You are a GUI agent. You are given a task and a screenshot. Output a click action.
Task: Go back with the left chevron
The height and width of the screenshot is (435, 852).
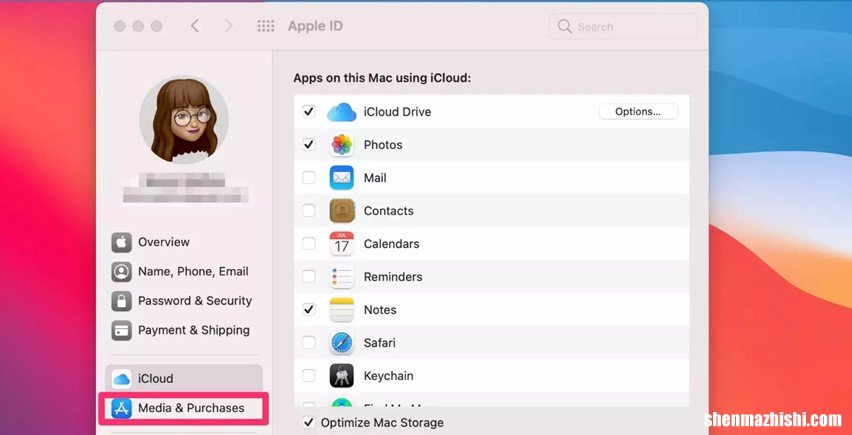pos(195,26)
